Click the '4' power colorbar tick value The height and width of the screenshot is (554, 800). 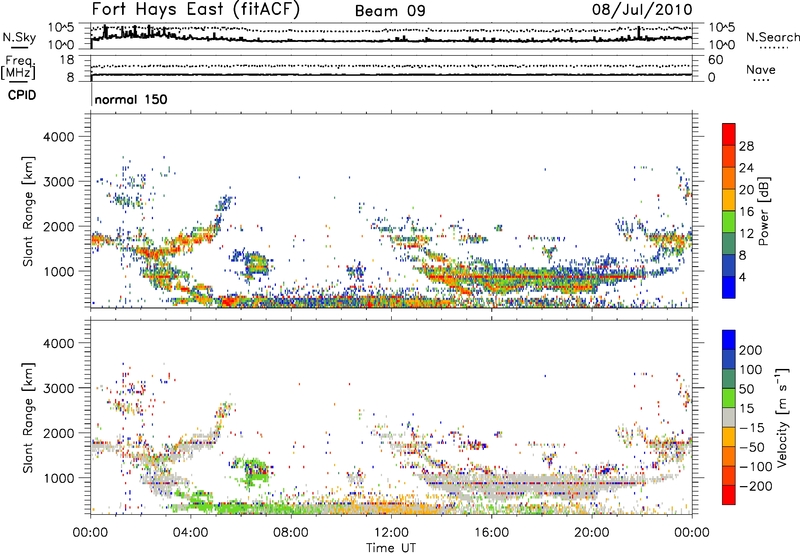[742, 277]
